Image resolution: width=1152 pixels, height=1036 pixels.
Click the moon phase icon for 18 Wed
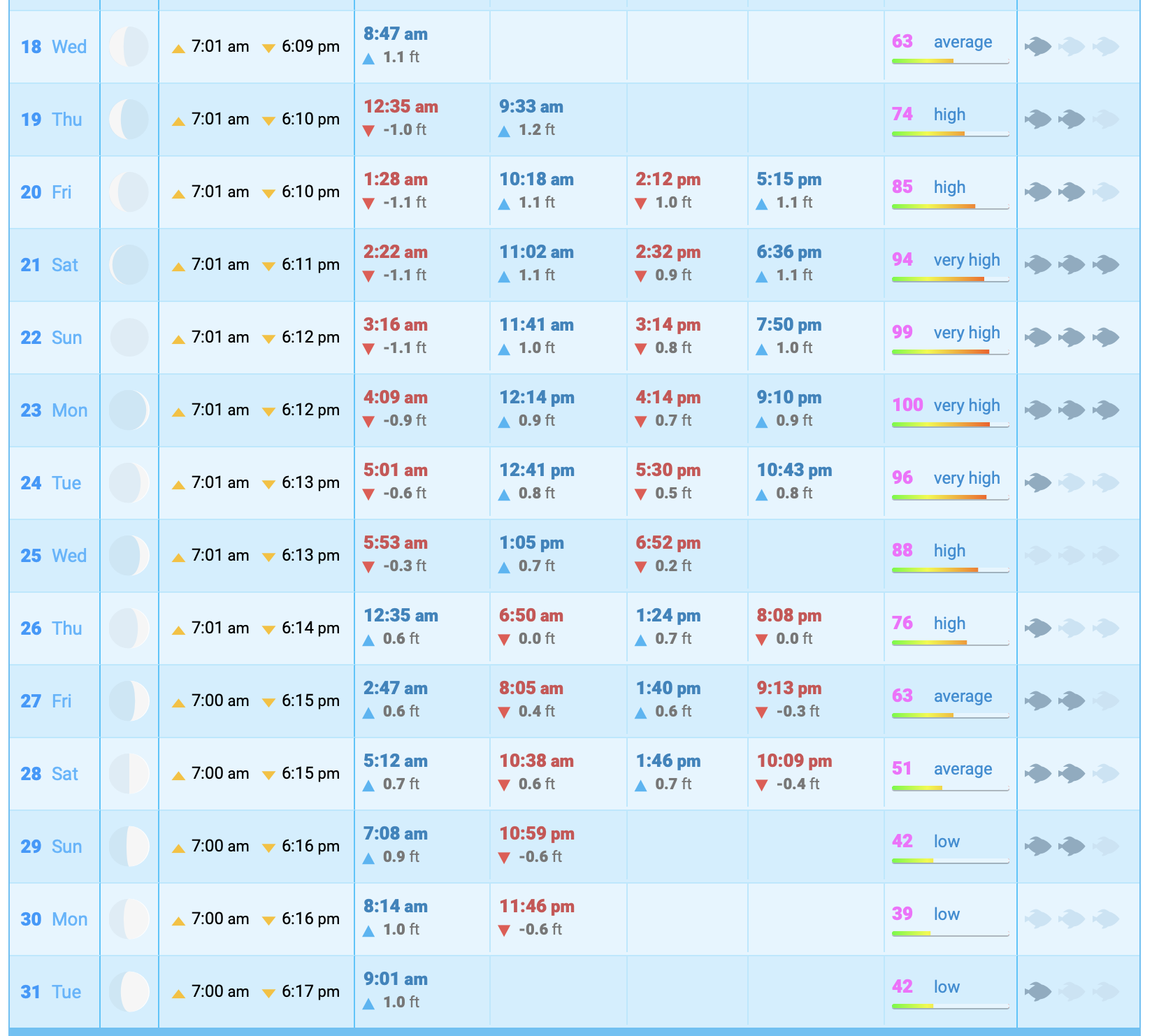129,47
